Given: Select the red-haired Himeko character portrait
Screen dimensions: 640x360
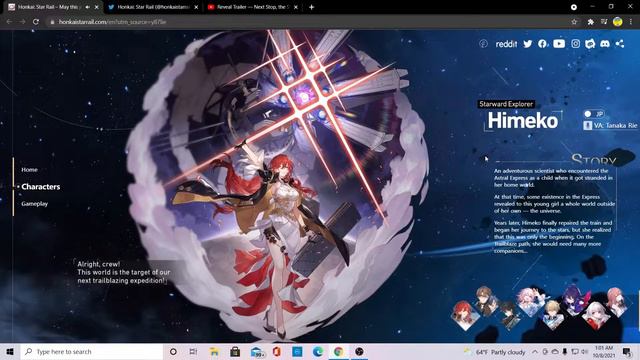Looking at the screenshot, I should click(x=464, y=315).
